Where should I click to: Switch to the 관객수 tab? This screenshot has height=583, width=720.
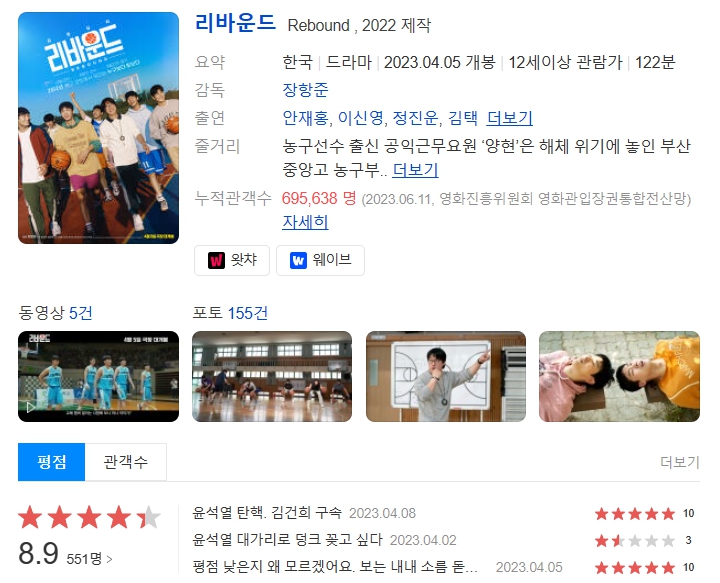coord(126,462)
